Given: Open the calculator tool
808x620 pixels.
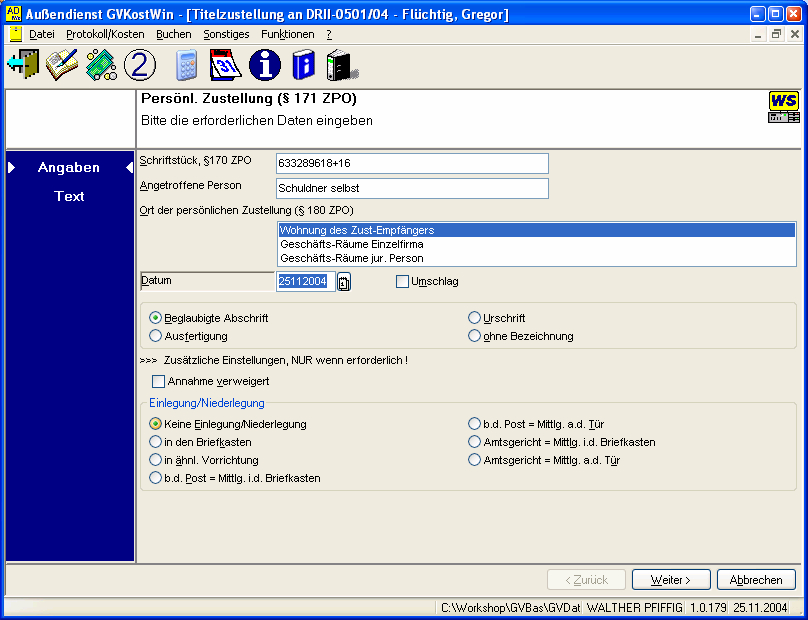Looking at the screenshot, I should (187, 65).
